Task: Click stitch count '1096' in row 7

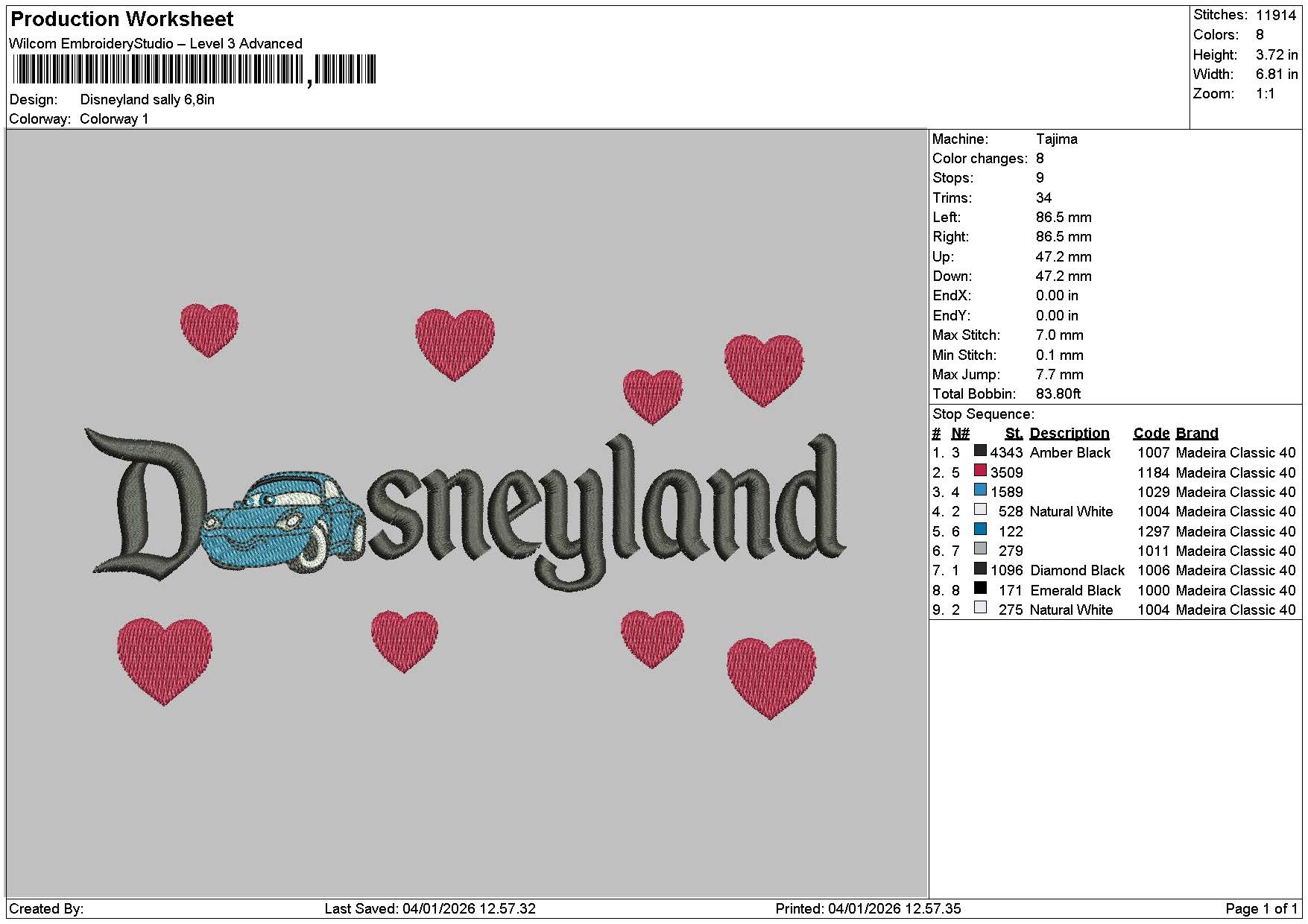Action: (1006, 571)
